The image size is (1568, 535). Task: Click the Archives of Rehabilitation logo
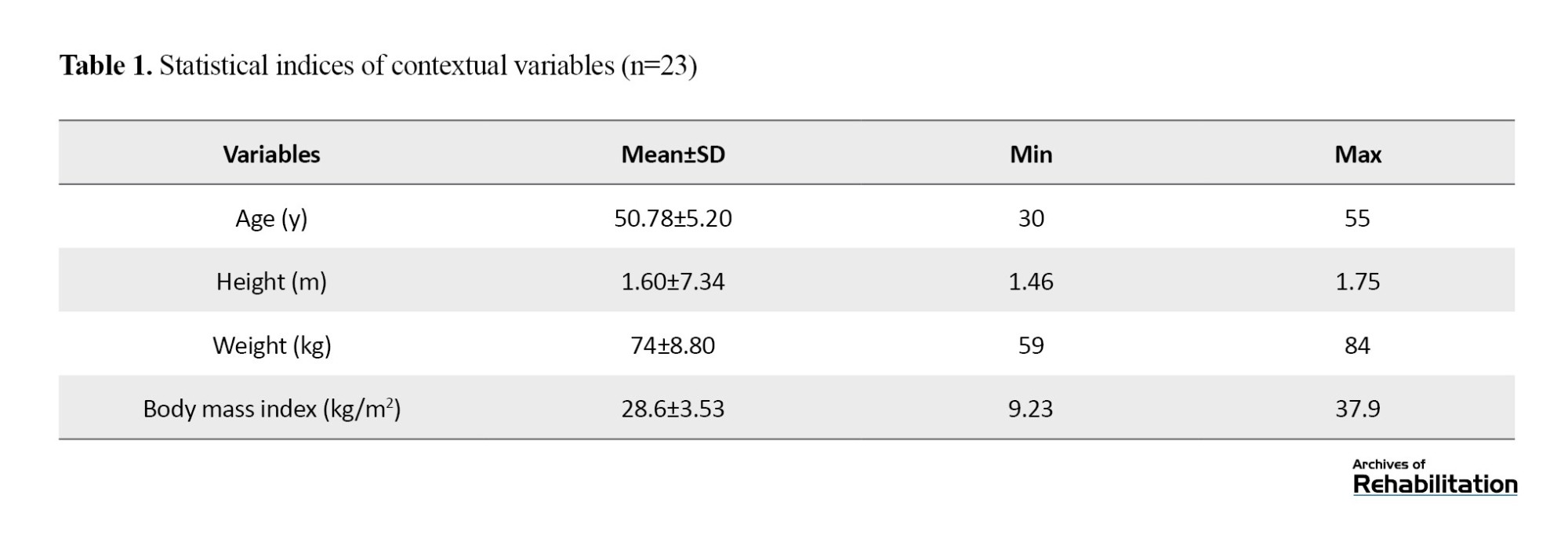[x=1435, y=477]
